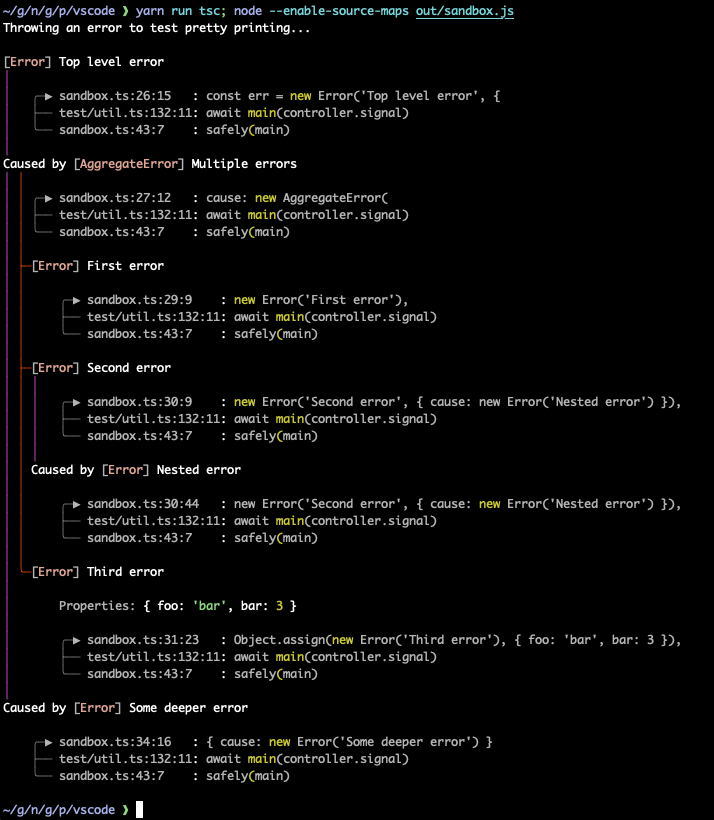Open source location sandbox.ts:27:12
The image size is (714, 820).
coord(115,198)
